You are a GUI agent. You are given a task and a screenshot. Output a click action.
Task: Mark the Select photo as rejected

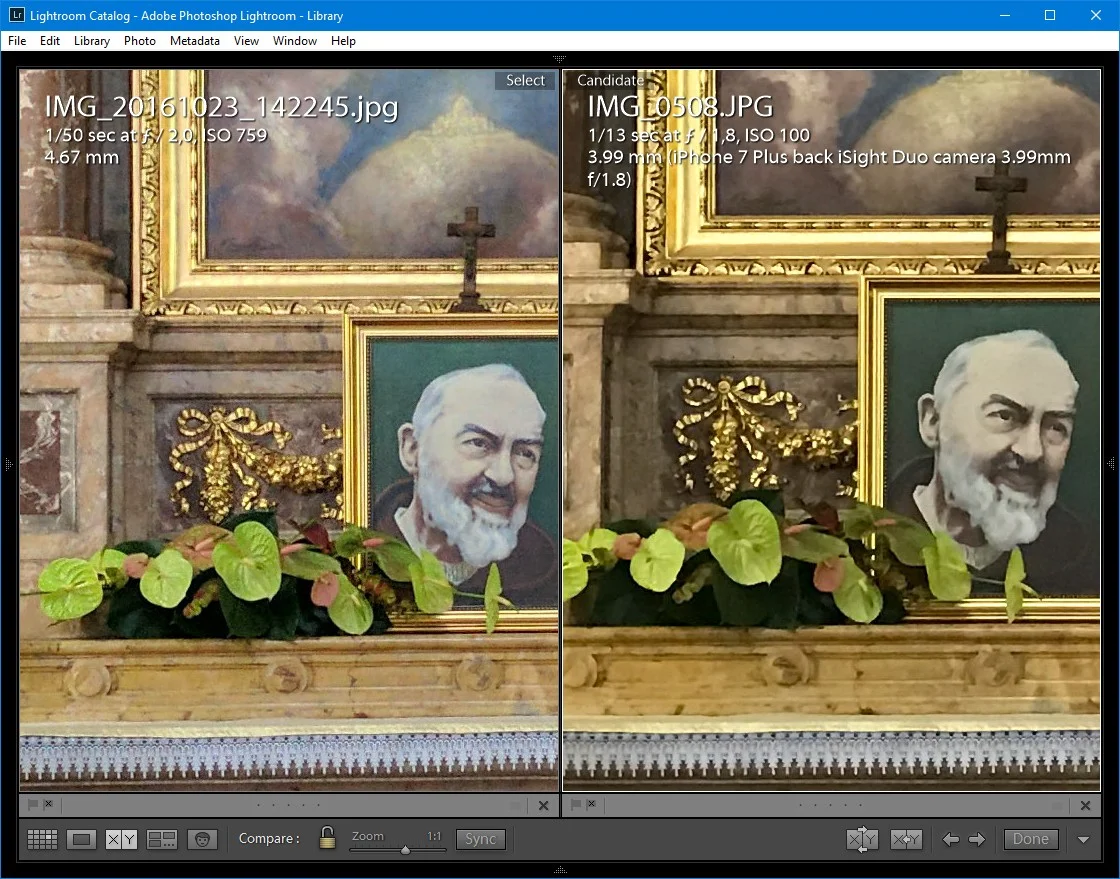click(49, 804)
